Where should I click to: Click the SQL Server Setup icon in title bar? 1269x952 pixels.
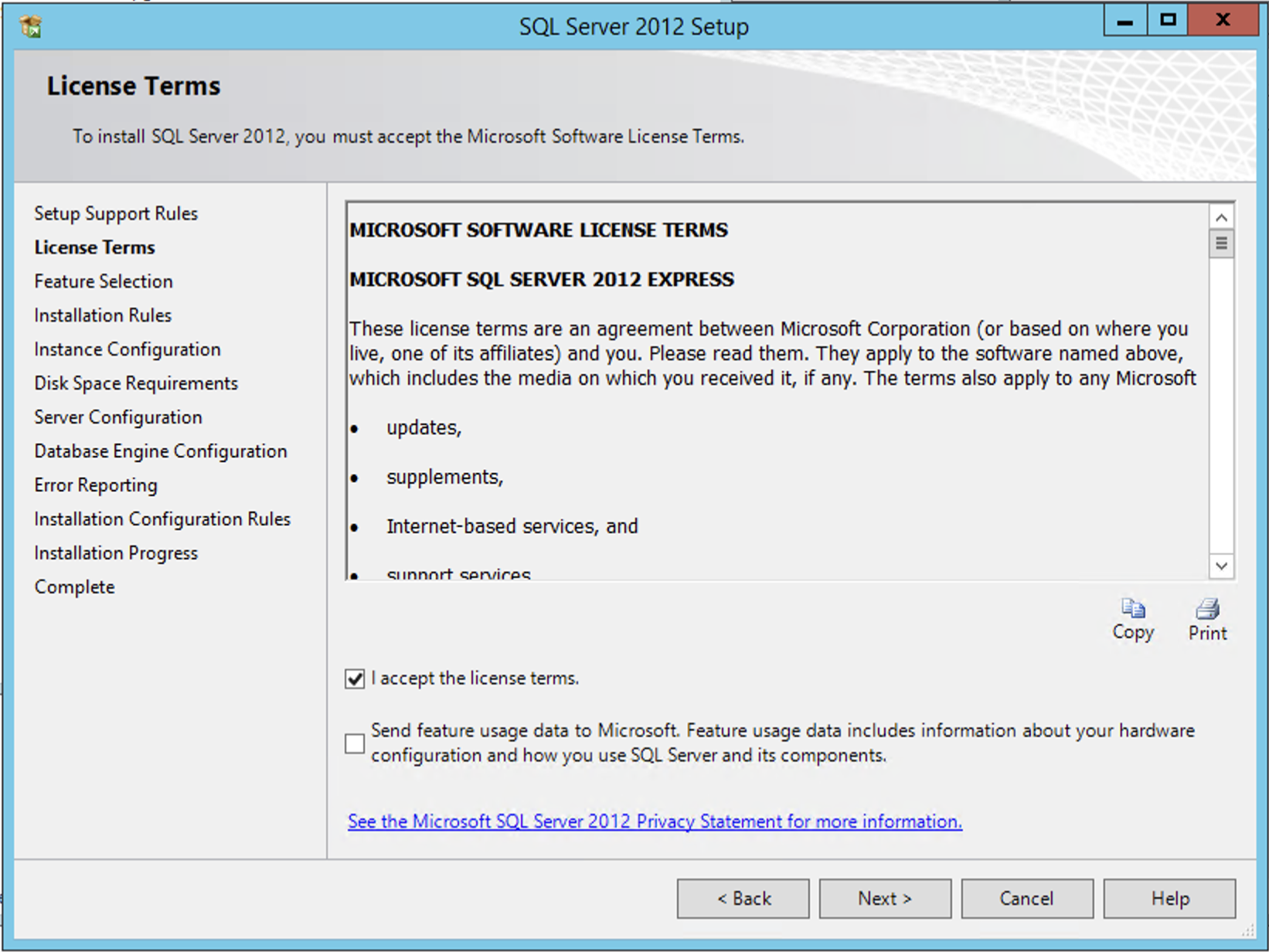[x=31, y=25]
